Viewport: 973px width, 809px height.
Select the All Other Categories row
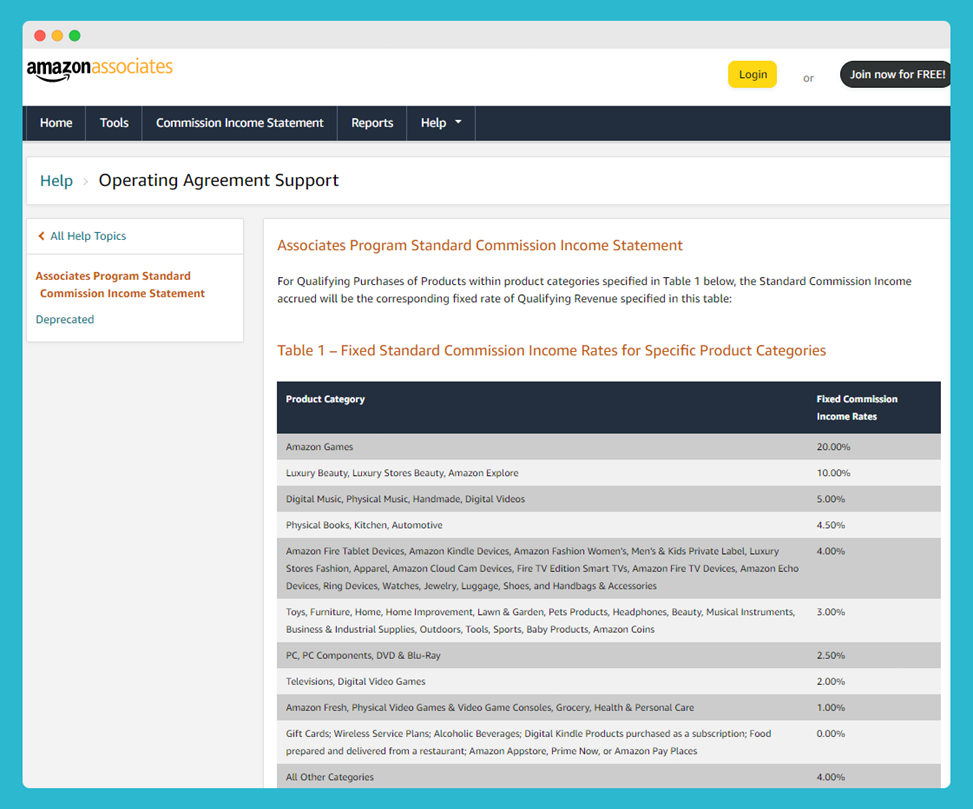[609, 776]
